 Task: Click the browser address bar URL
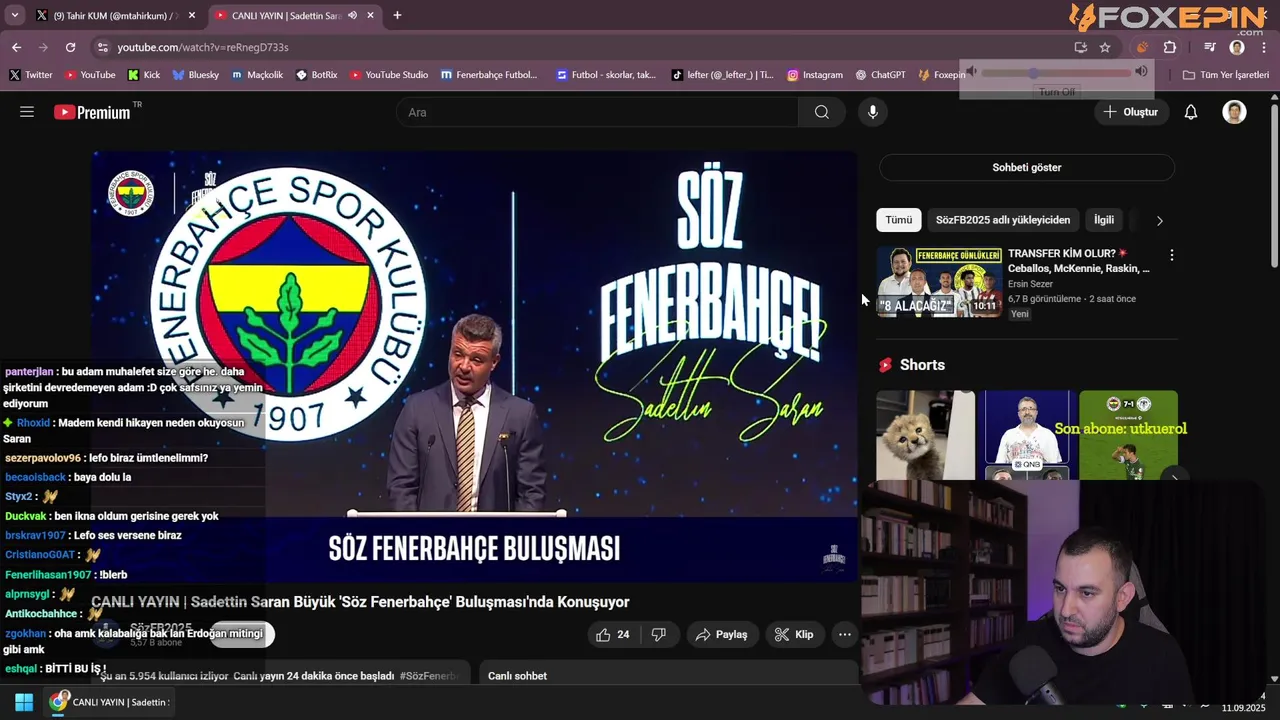(203, 47)
